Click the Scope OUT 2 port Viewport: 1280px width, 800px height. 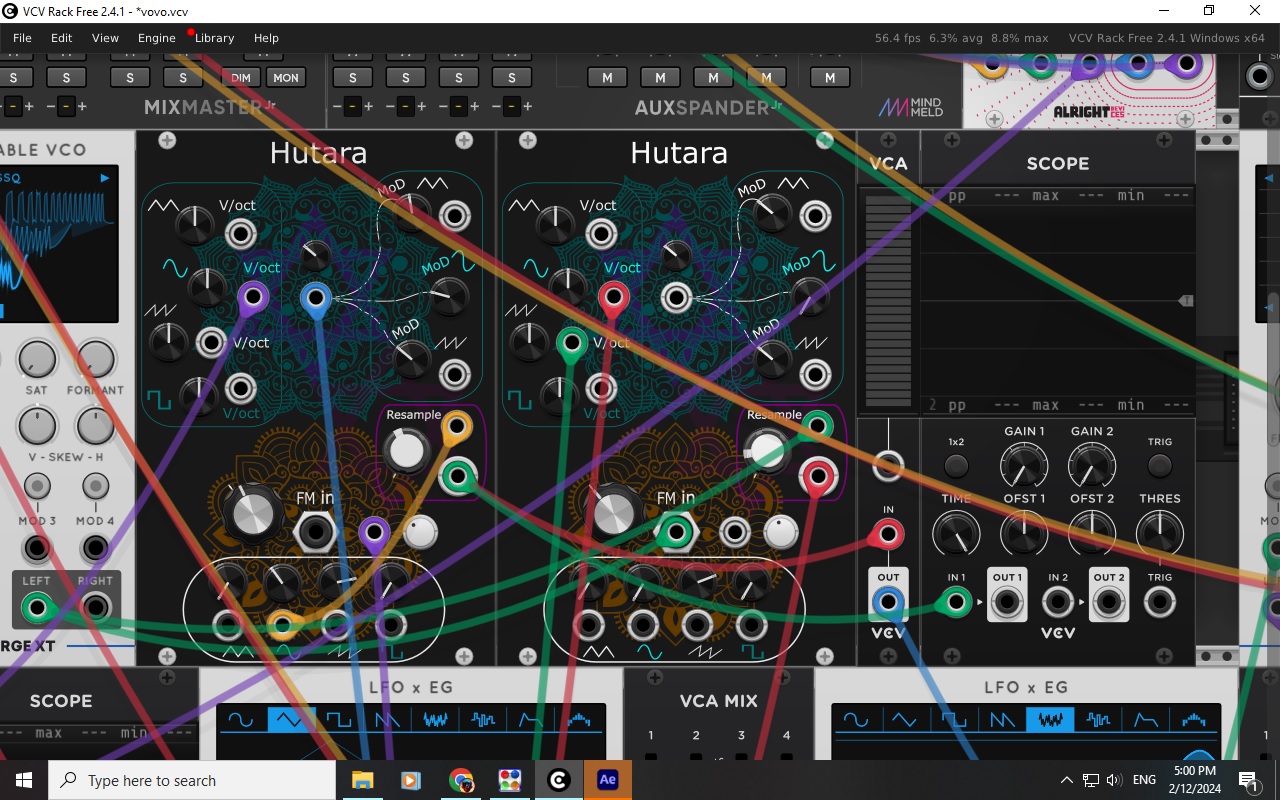tap(1108, 602)
